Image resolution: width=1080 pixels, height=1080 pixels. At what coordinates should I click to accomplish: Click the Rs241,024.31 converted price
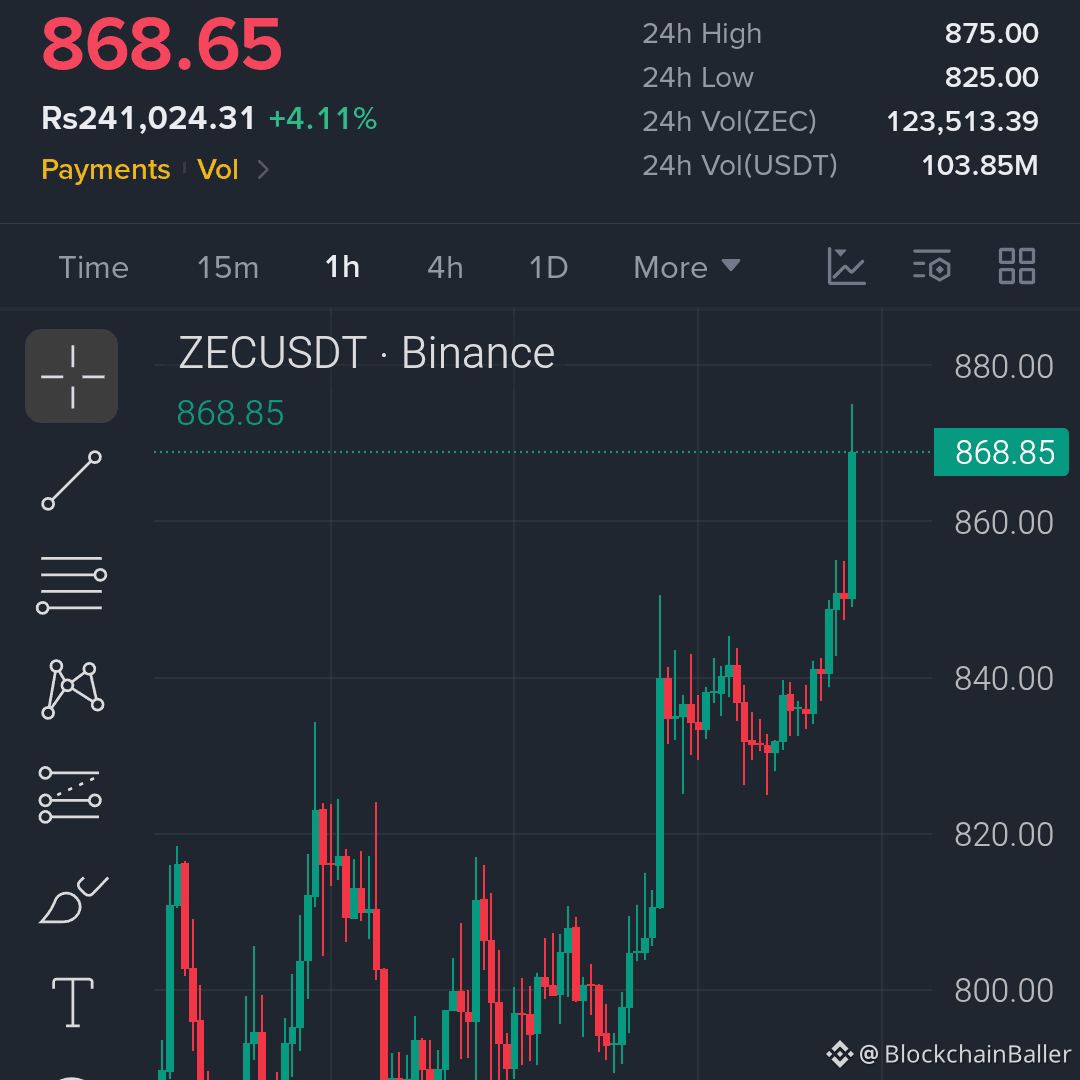(148, 118)
